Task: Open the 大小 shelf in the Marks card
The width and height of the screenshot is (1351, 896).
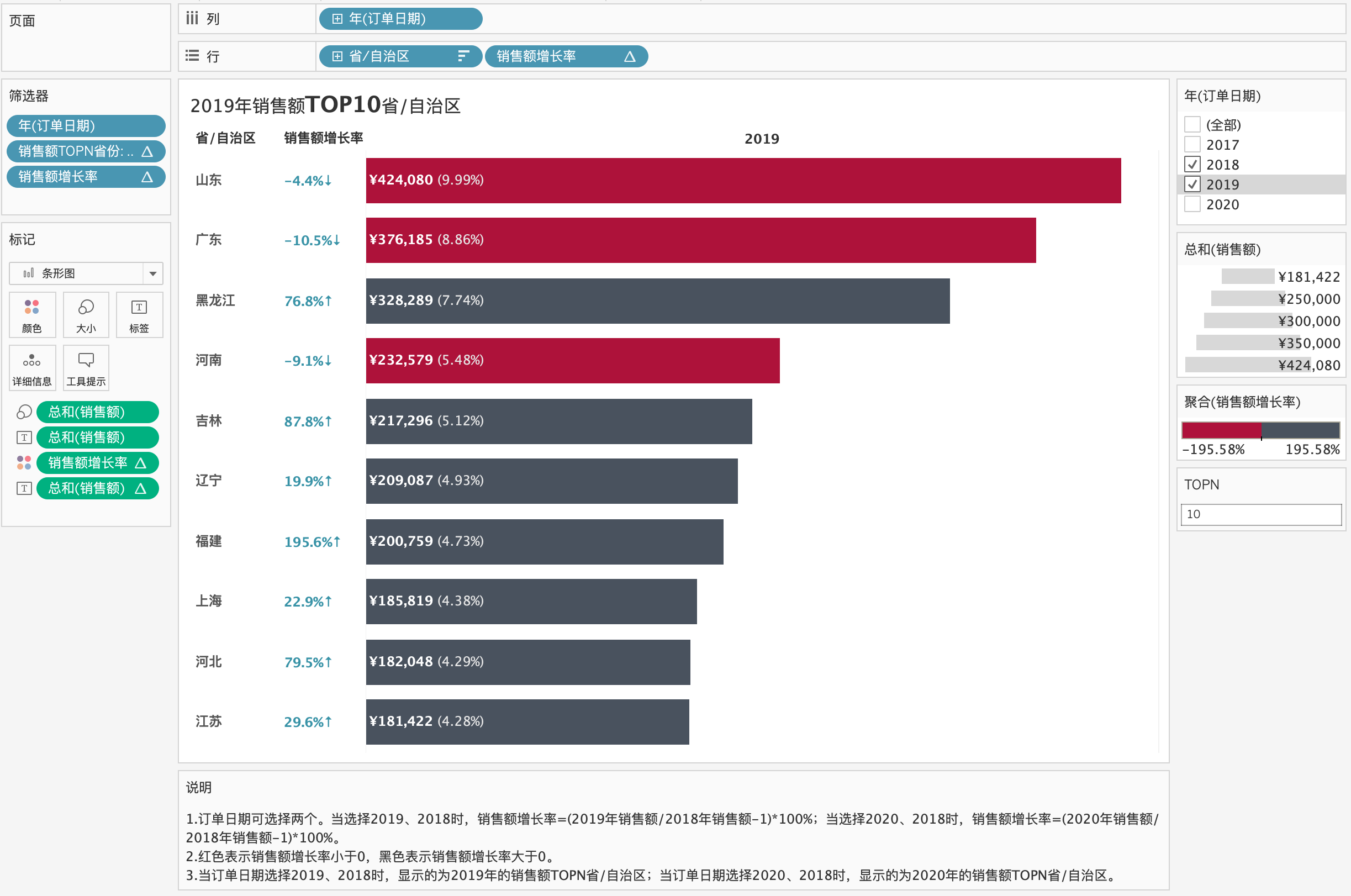Action: (x=86, y=315)
